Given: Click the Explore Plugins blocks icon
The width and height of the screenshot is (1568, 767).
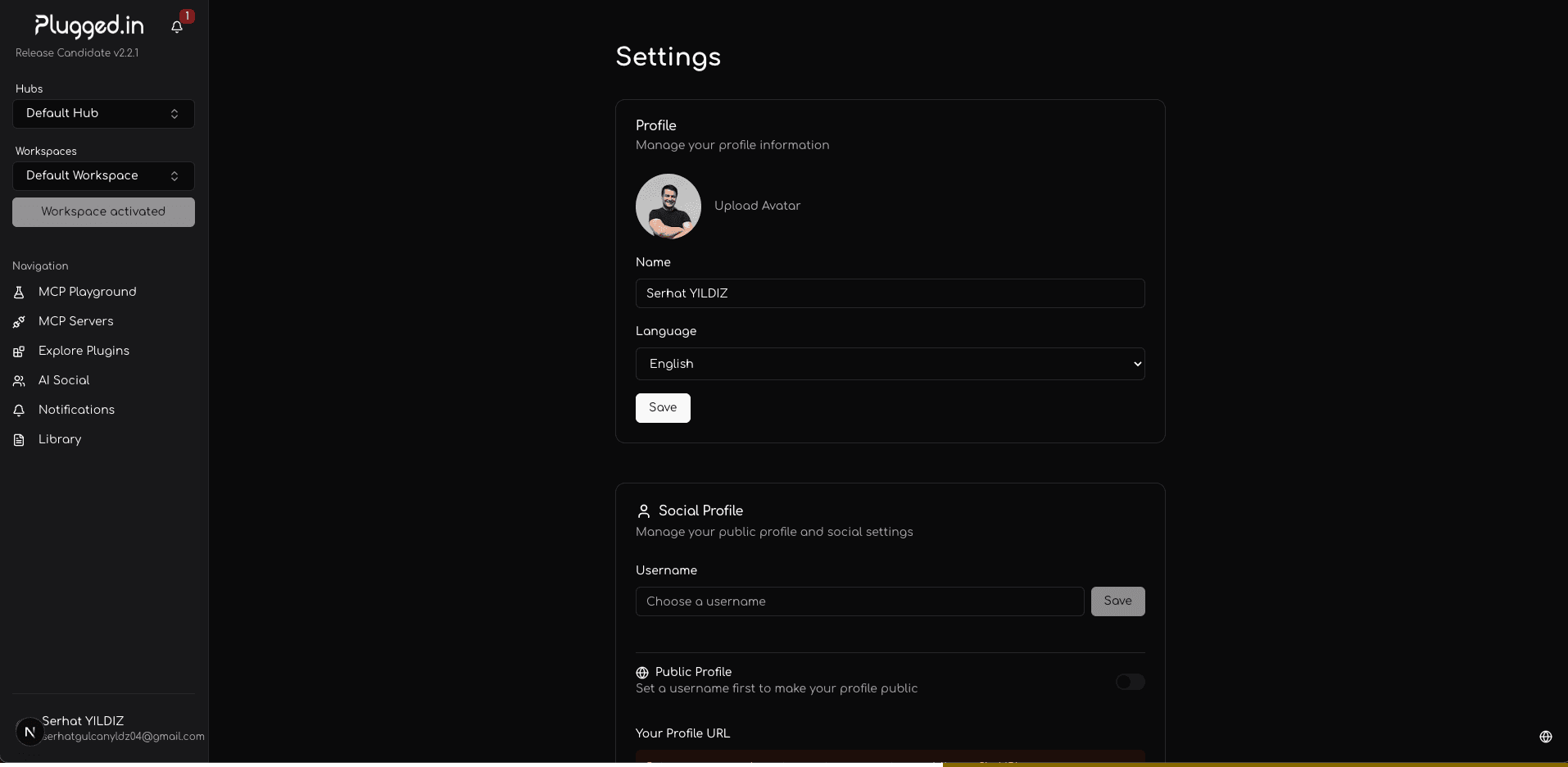Looking at the screenshot, I should click(x=19, y=352).
